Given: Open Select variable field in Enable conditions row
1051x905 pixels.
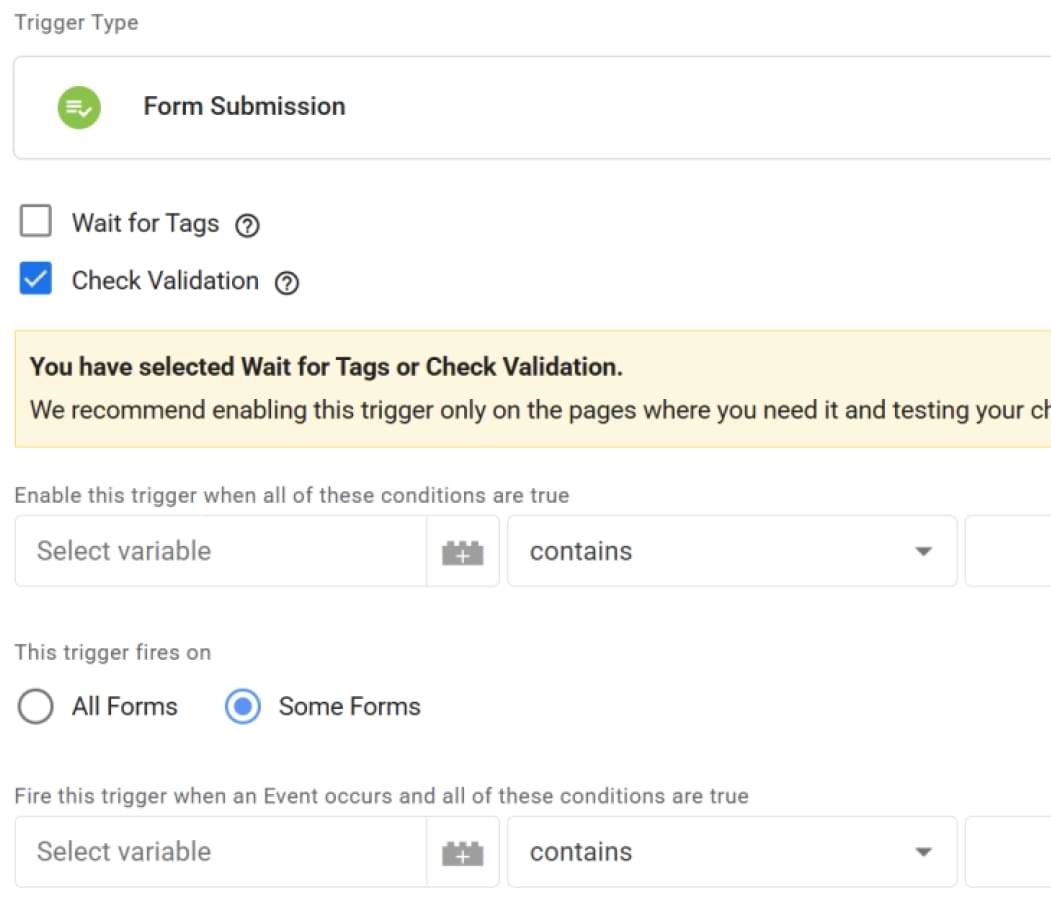Looking at the screenshot, I should tap(220, 552).
